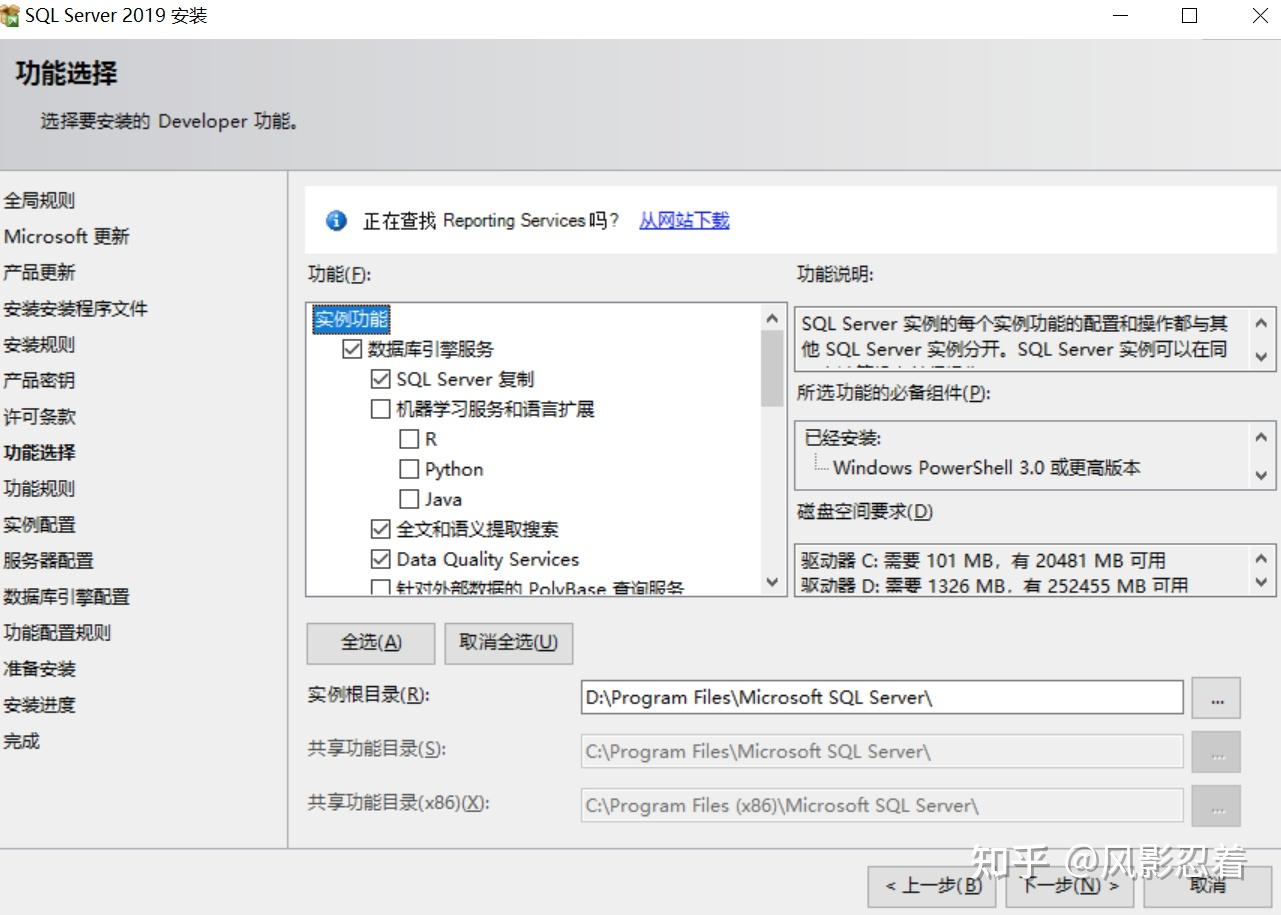Viewport: 1281px width, 915px height.
Task: Click browse button beside 共享功能目录
Action: pos(1215,751)
